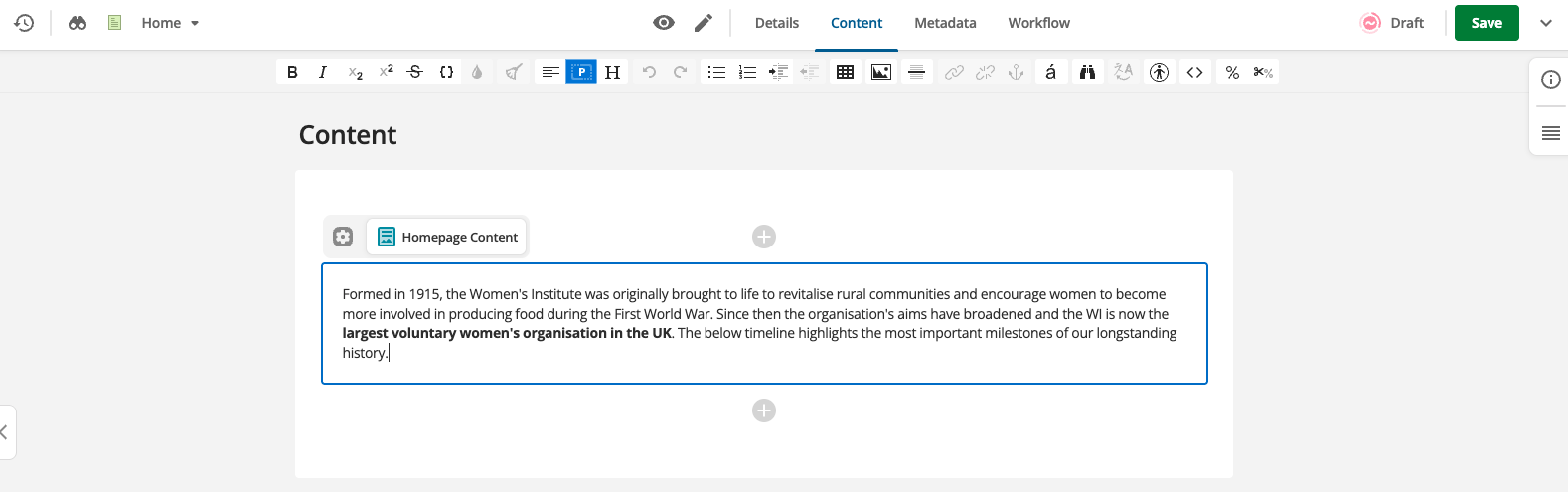Run the accessibility checker
The image size is (1568, 492).
1159,72
